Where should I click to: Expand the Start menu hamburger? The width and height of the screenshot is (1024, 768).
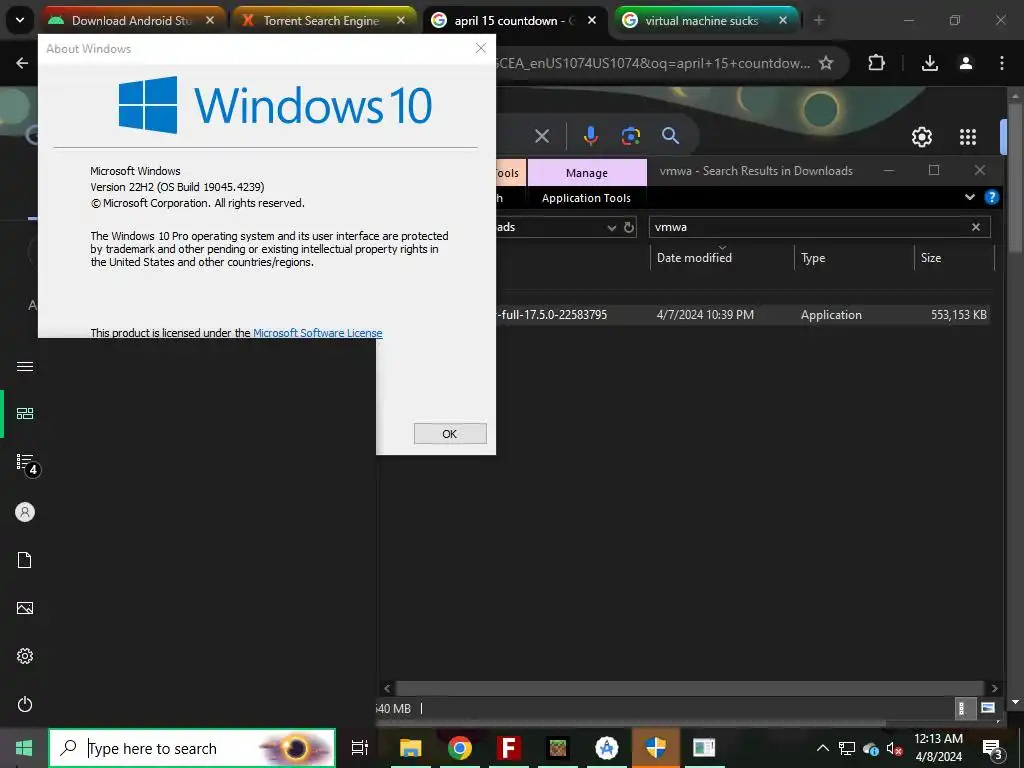click(x=25, y=366)
